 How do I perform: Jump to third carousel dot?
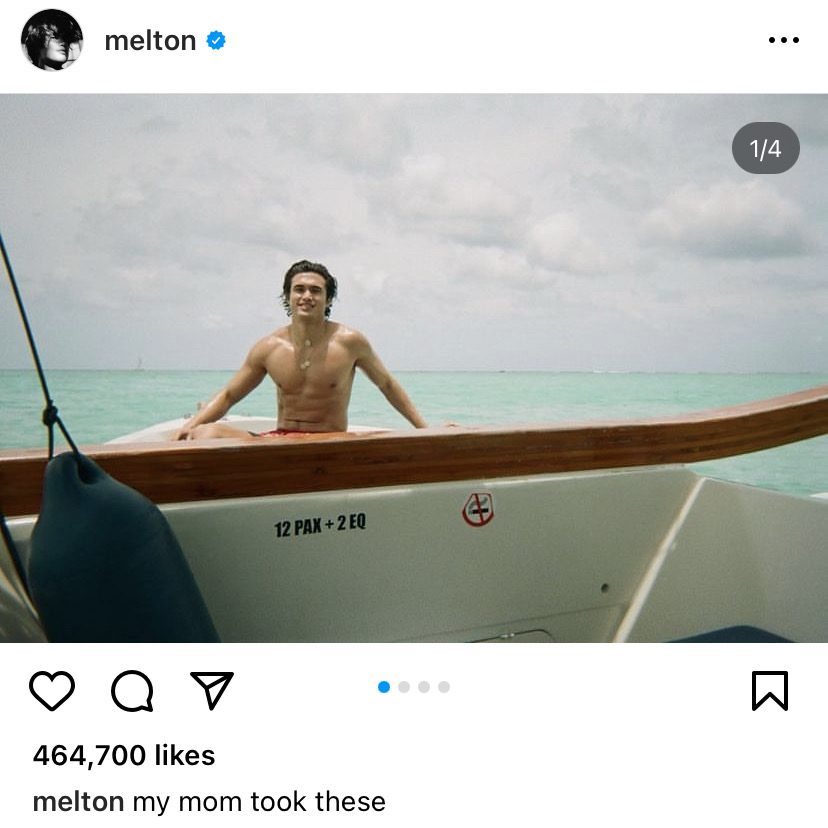pos(424,686)
